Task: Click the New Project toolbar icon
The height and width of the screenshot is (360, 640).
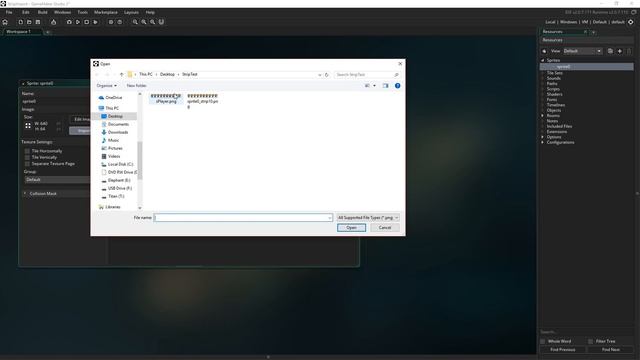Action: click(20, 22)
